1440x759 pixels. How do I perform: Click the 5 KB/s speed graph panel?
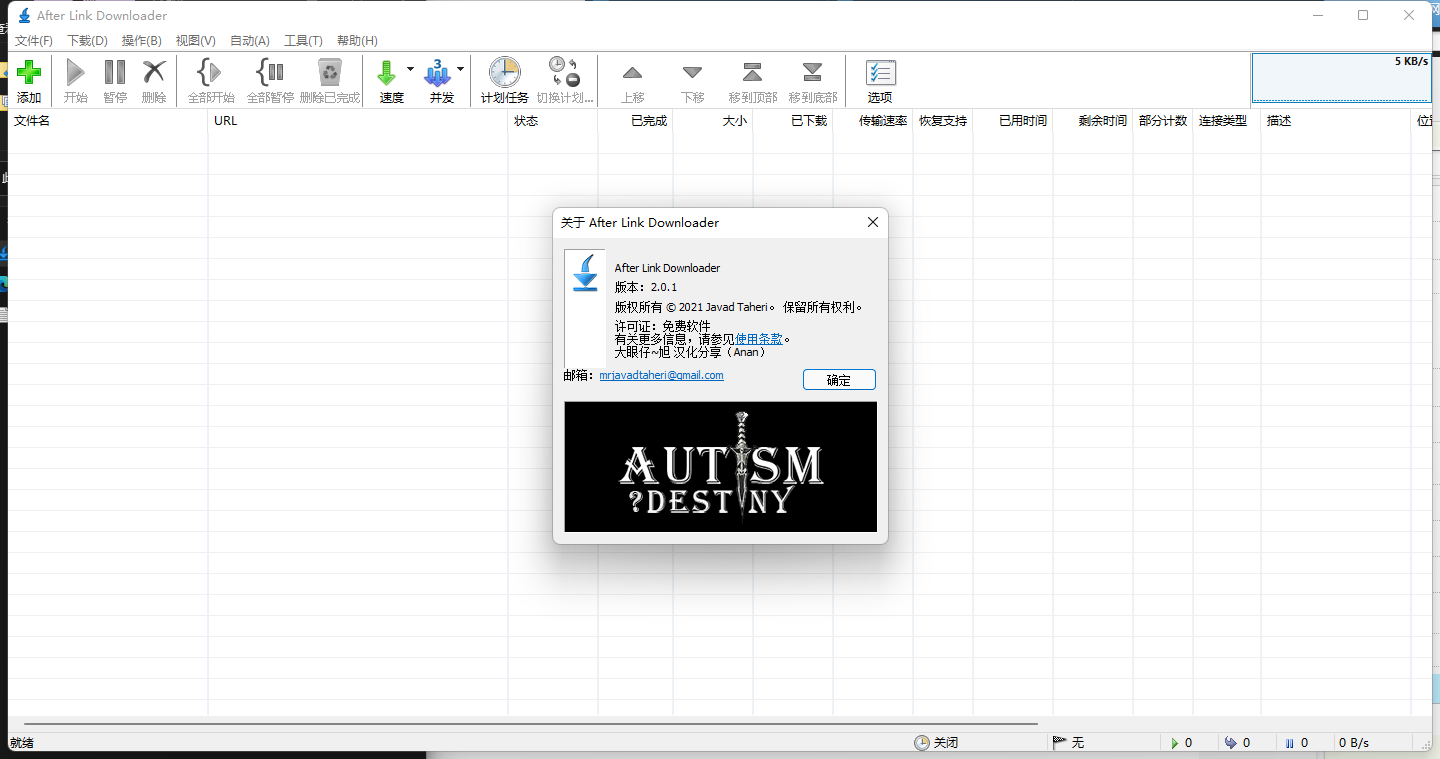(1341, 78)
